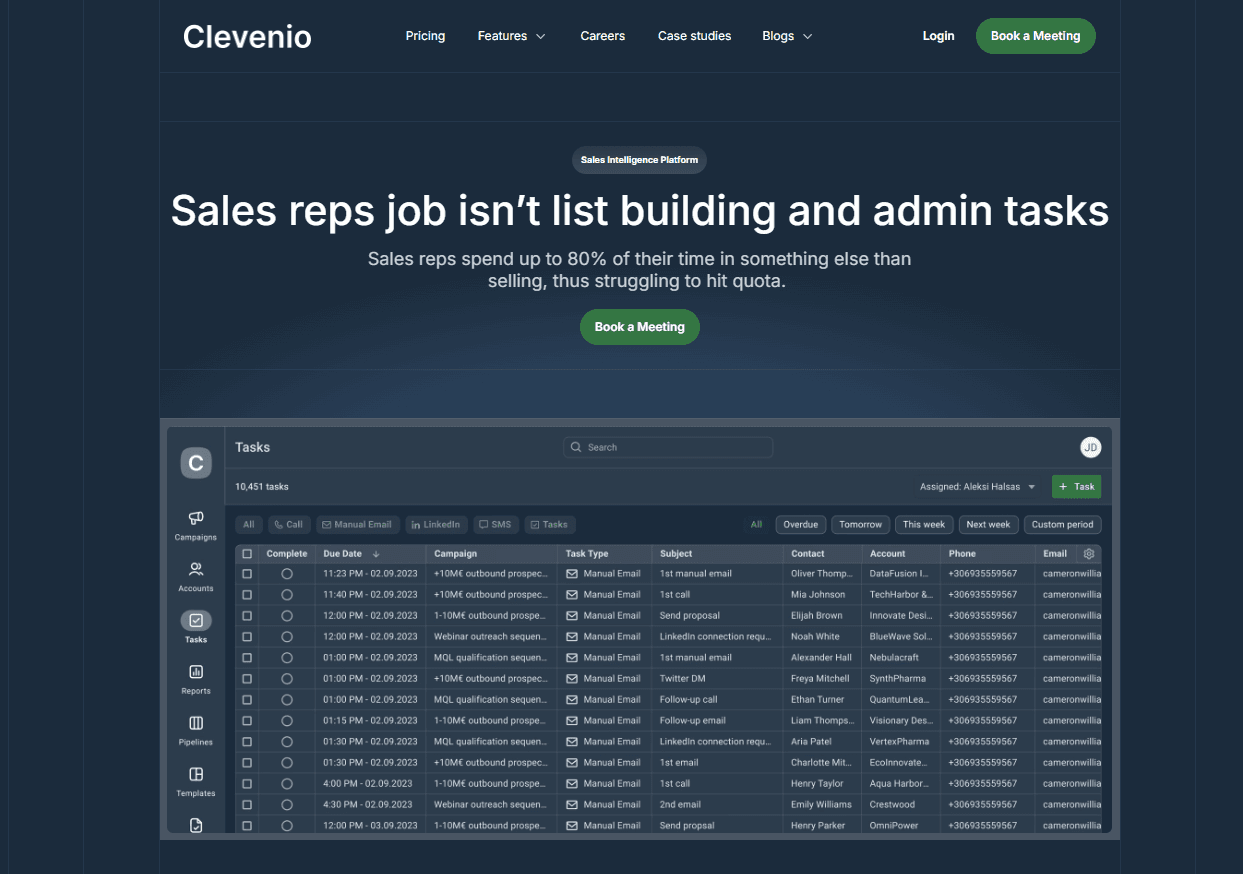
Task: Click the Contact column header
Action: click(x=808, y=553)
